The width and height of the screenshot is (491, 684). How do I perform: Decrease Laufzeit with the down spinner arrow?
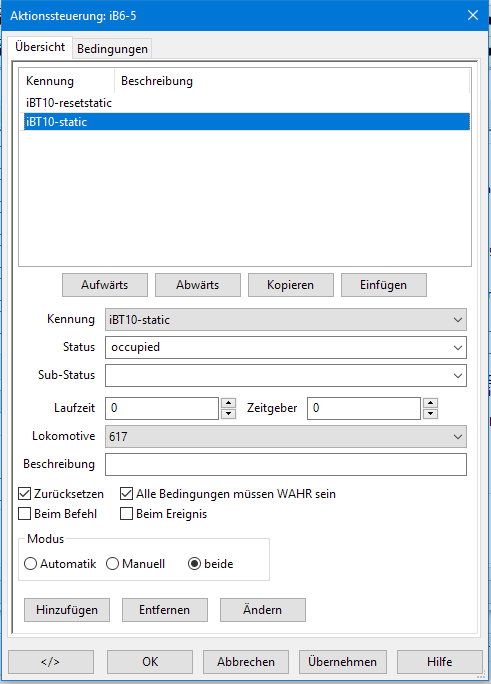click(x=228, y=414)
